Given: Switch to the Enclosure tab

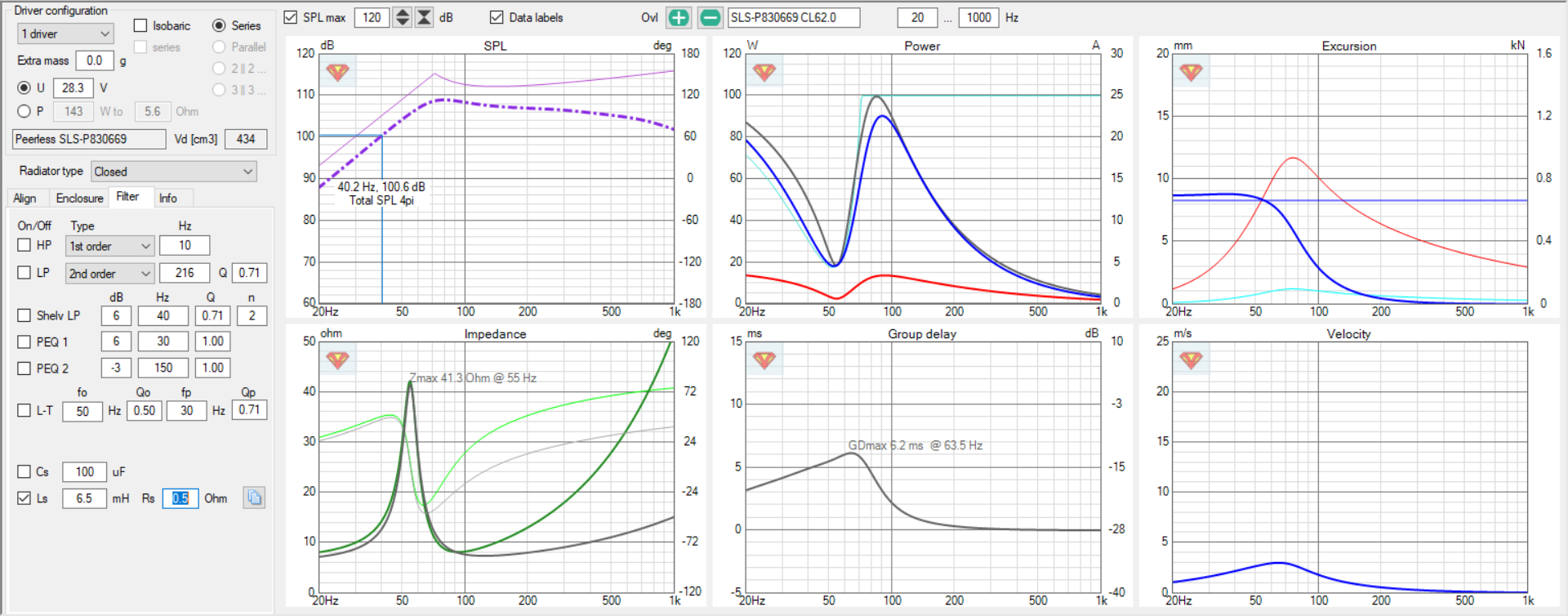Looking at the screenshot, I should tap(79, 198).
